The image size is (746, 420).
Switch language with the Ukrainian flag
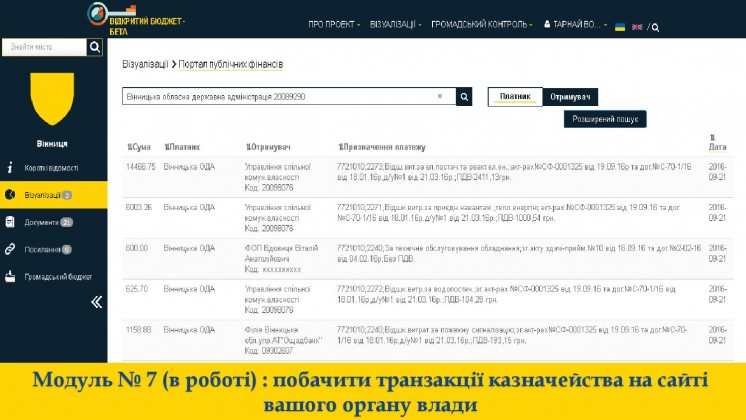[x=620, y=27]
